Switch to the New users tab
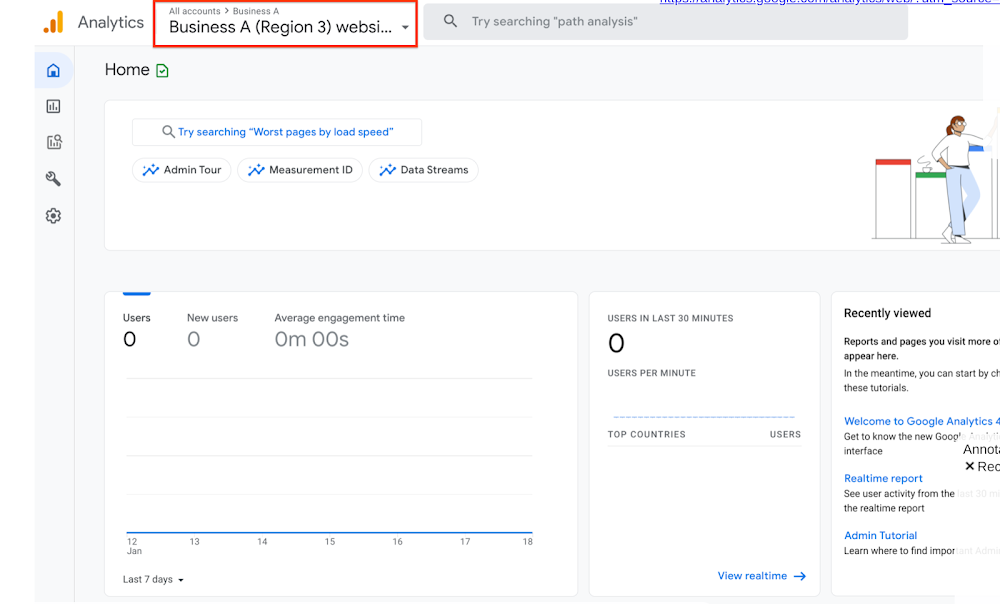 (212, 318)
